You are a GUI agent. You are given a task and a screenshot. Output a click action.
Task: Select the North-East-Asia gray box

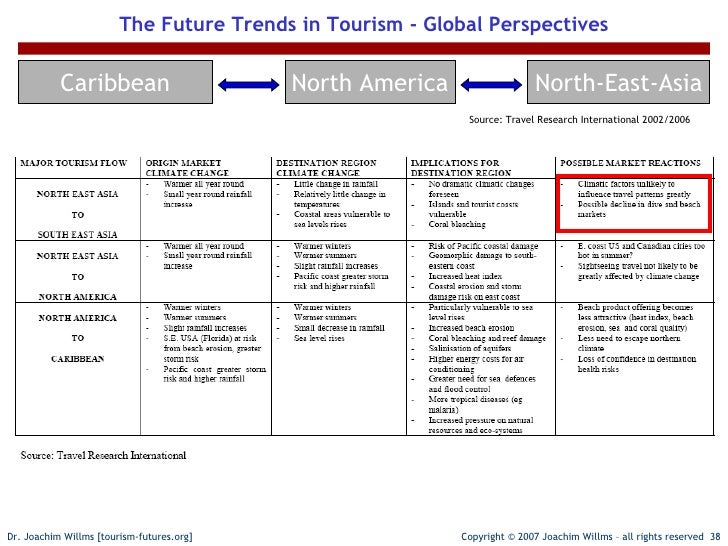click(x=618, y=82)
